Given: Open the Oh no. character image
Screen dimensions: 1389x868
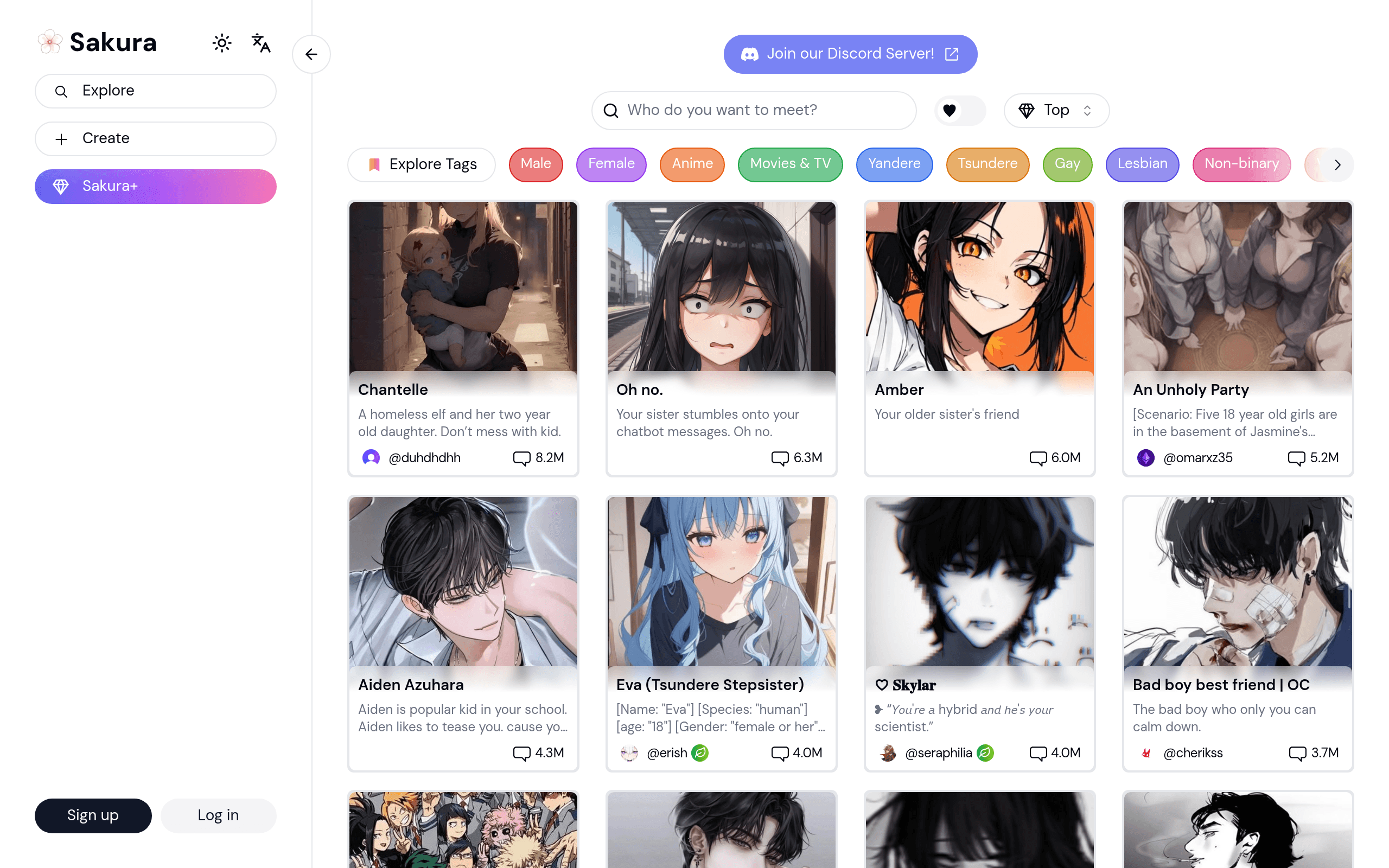Looking at the screenshot, I should (x=722, y=286).
